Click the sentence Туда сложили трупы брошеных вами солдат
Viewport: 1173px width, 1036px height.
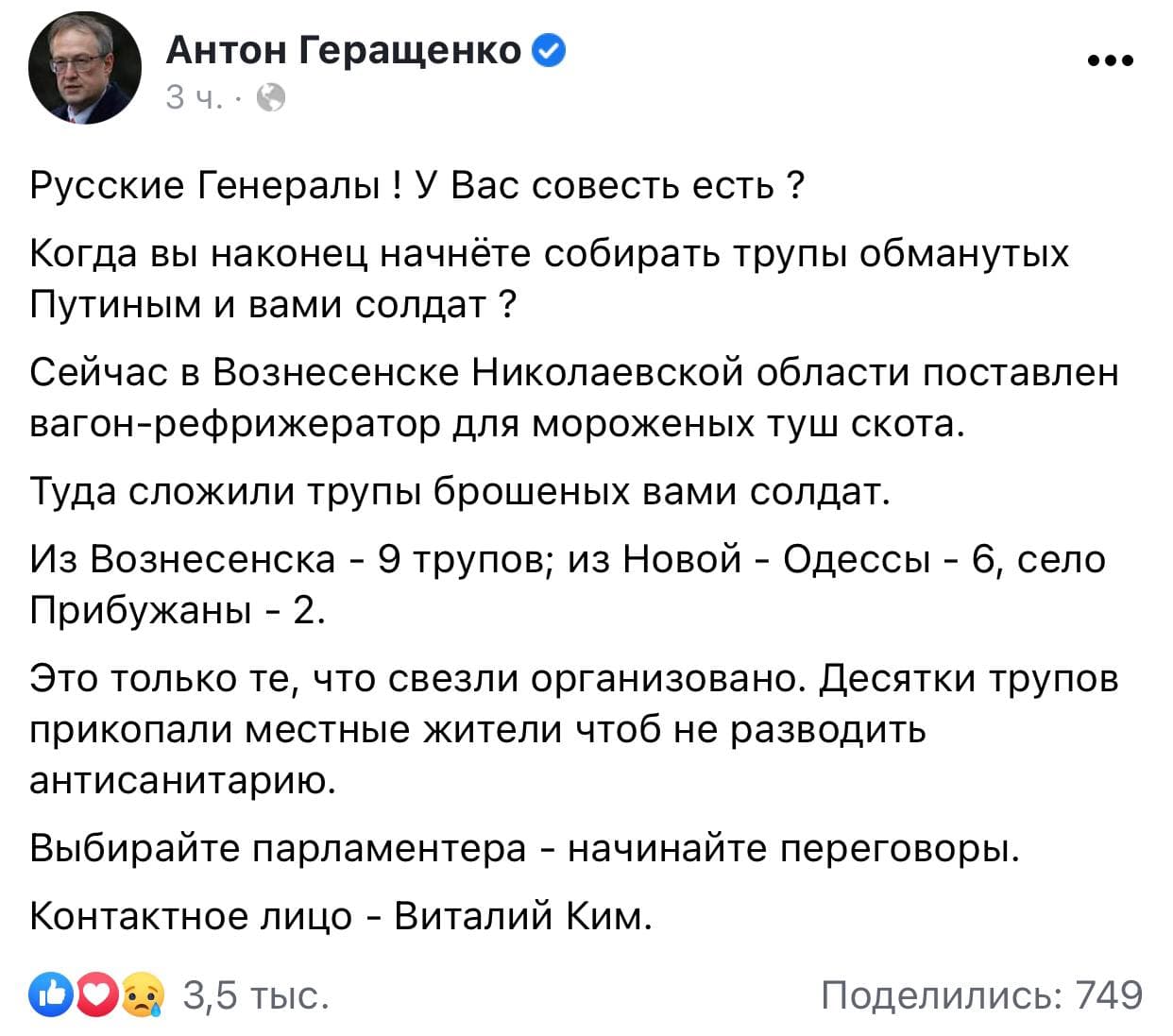pyautogui.click(x=460, y=491)
